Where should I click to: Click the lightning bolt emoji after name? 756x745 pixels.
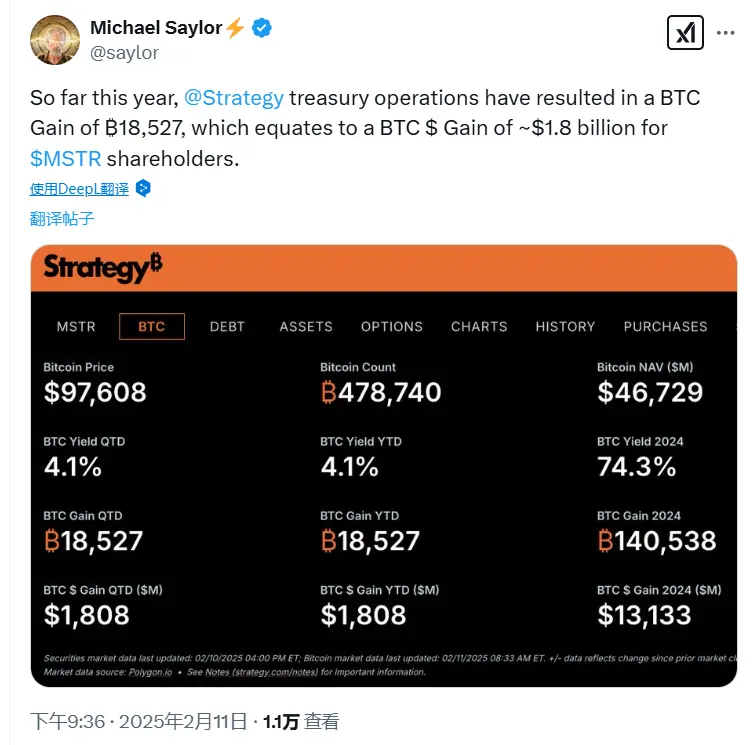click(235, 28)
